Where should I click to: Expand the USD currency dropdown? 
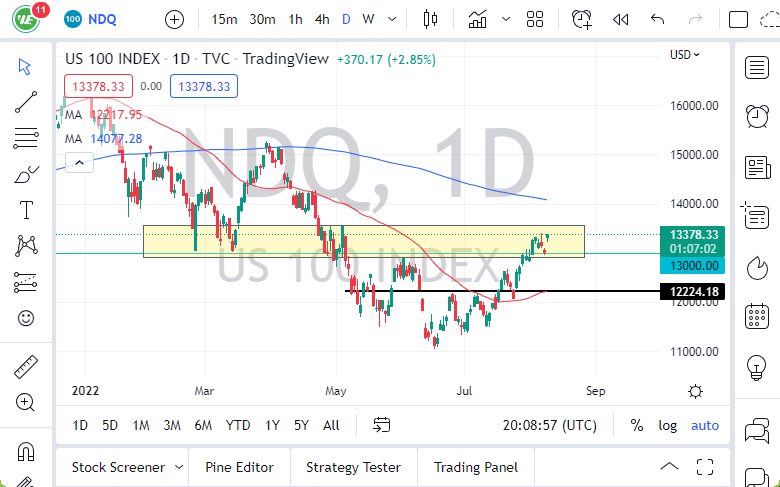tap(685, 55)
